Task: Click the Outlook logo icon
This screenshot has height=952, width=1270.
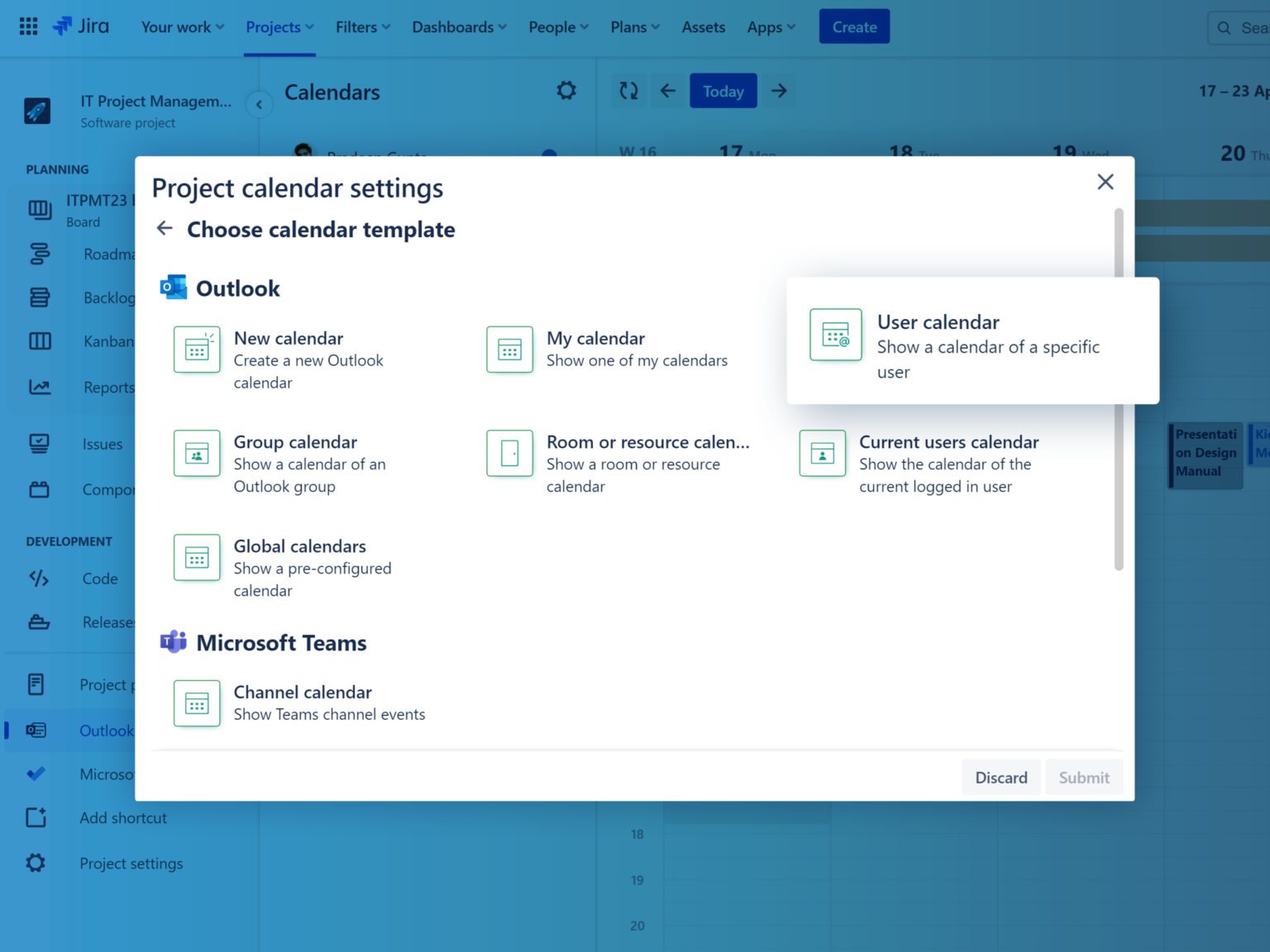Action: tap(174, 288)
